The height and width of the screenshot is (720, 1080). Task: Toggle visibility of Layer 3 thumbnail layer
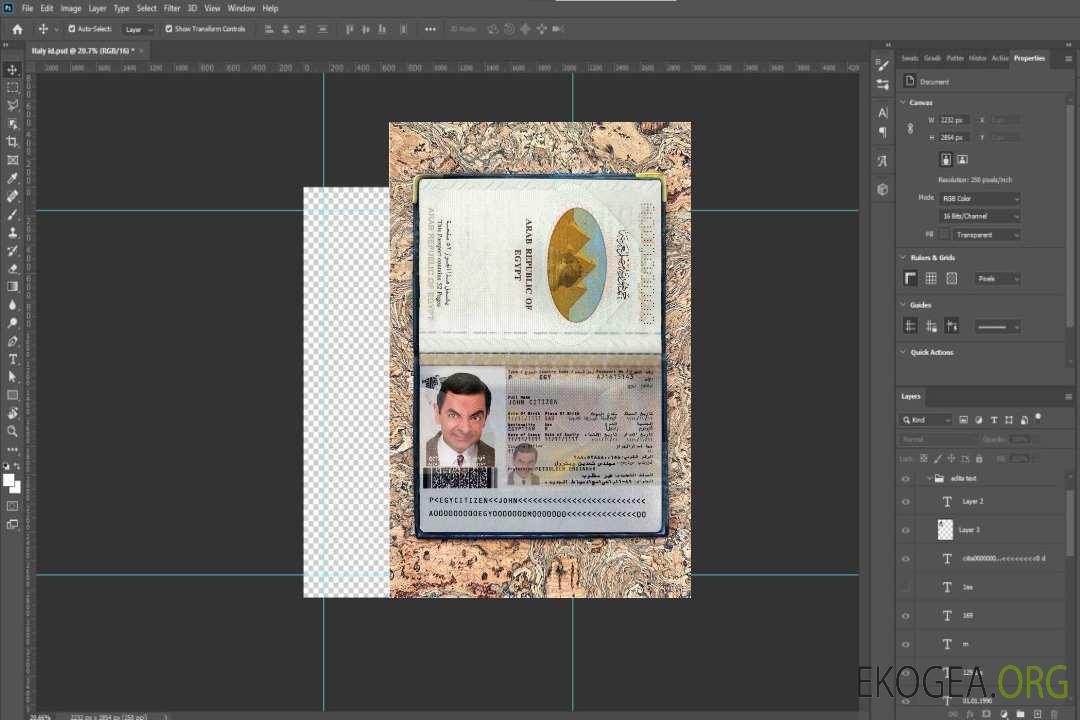click(906, 531)
